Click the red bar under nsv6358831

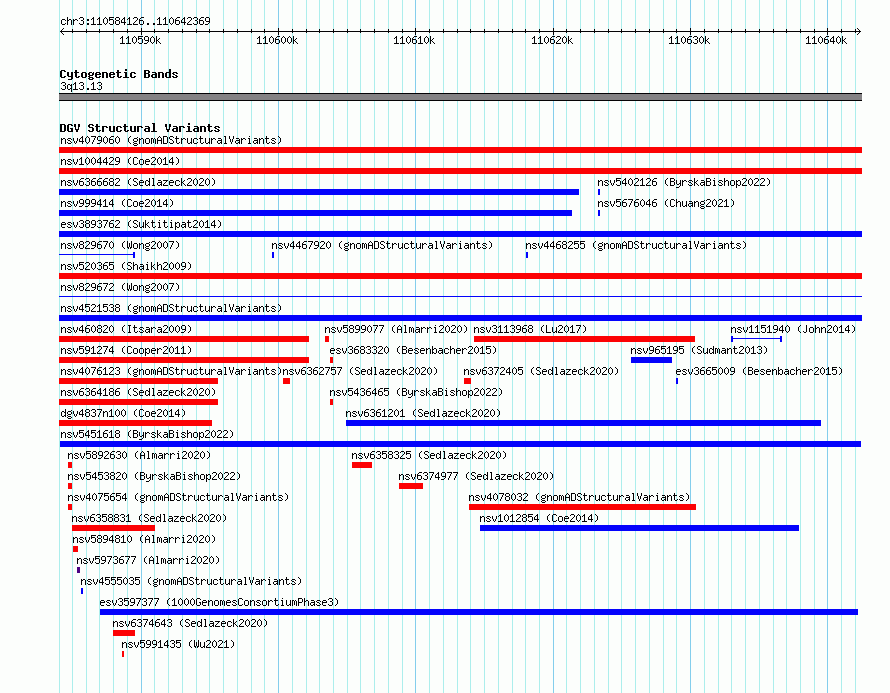coord(114,528)
